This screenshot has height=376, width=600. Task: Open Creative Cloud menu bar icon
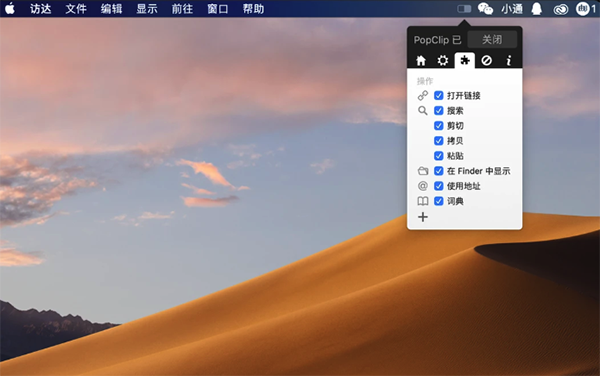(561, 9)
